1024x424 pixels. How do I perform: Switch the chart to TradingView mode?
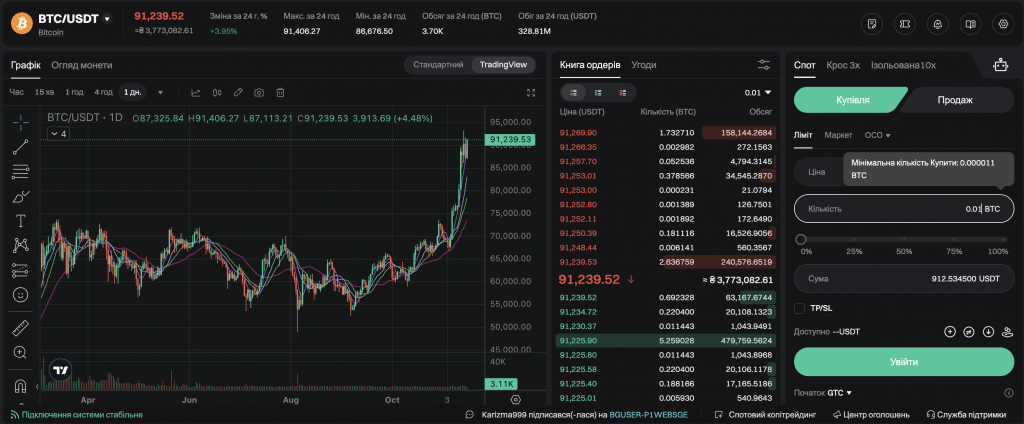pyautogui.click(x=503, y=65)
